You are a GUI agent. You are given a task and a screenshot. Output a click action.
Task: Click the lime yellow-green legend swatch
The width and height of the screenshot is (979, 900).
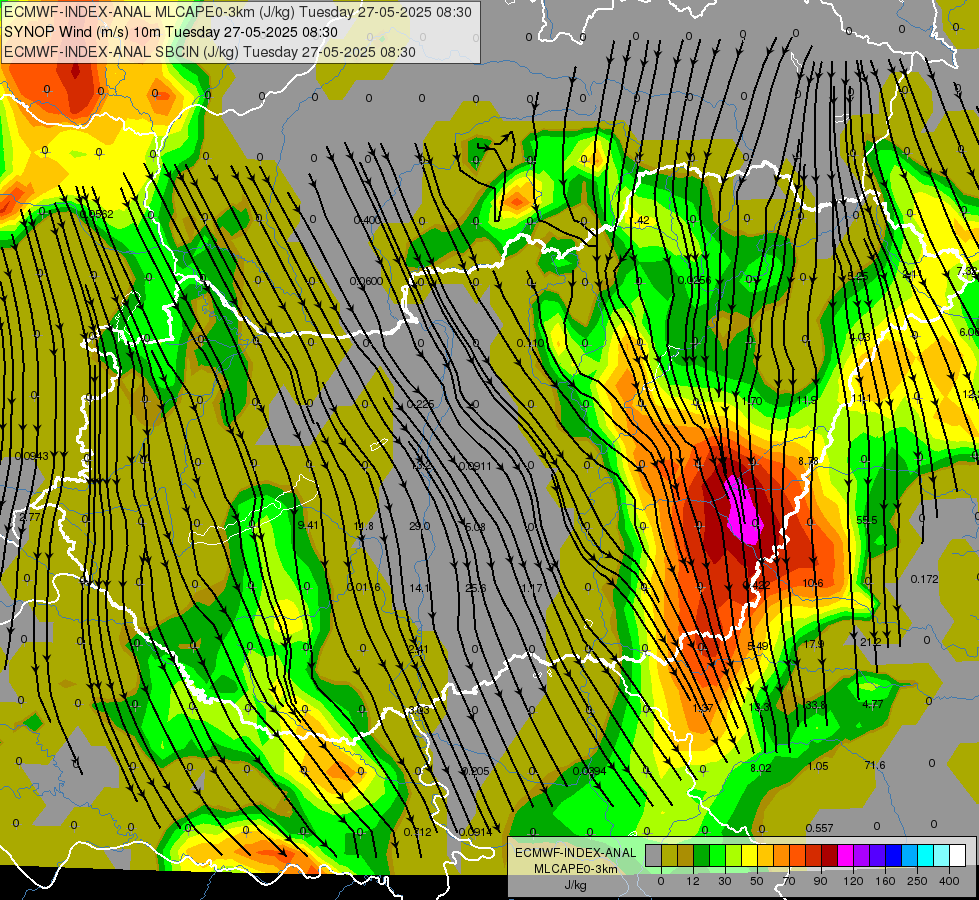click(x=734, y=855)
